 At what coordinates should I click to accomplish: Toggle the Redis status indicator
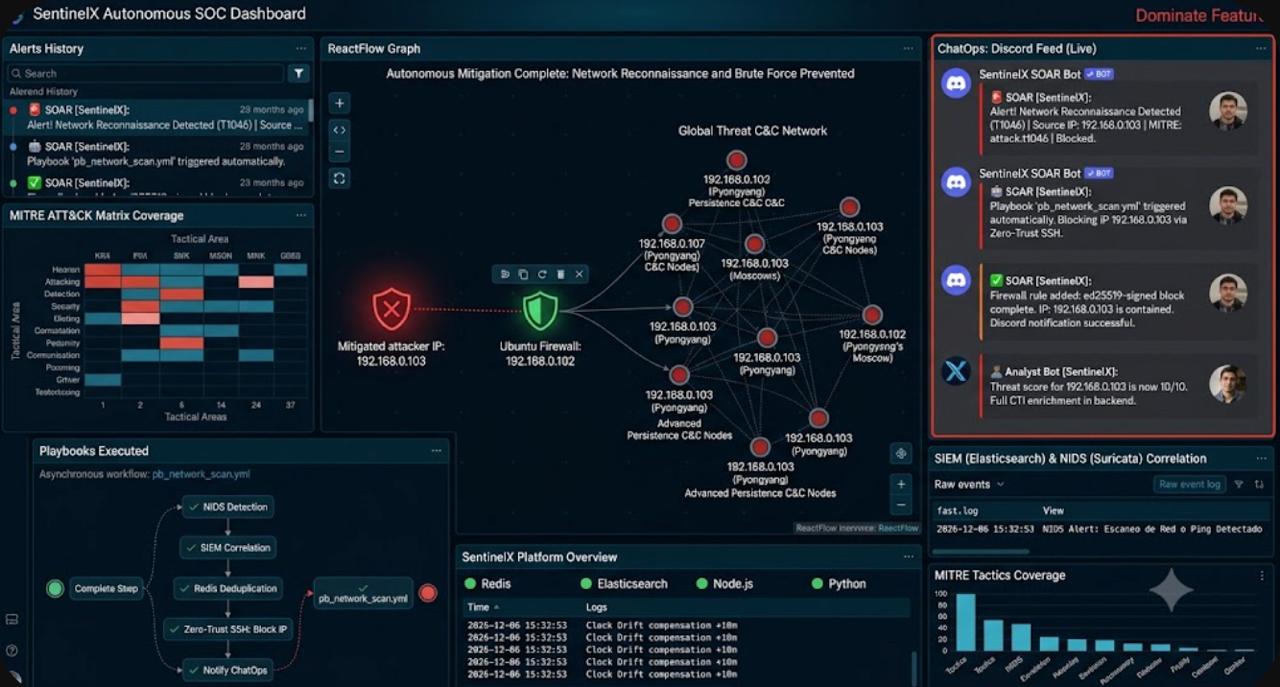tap(470, 583)
